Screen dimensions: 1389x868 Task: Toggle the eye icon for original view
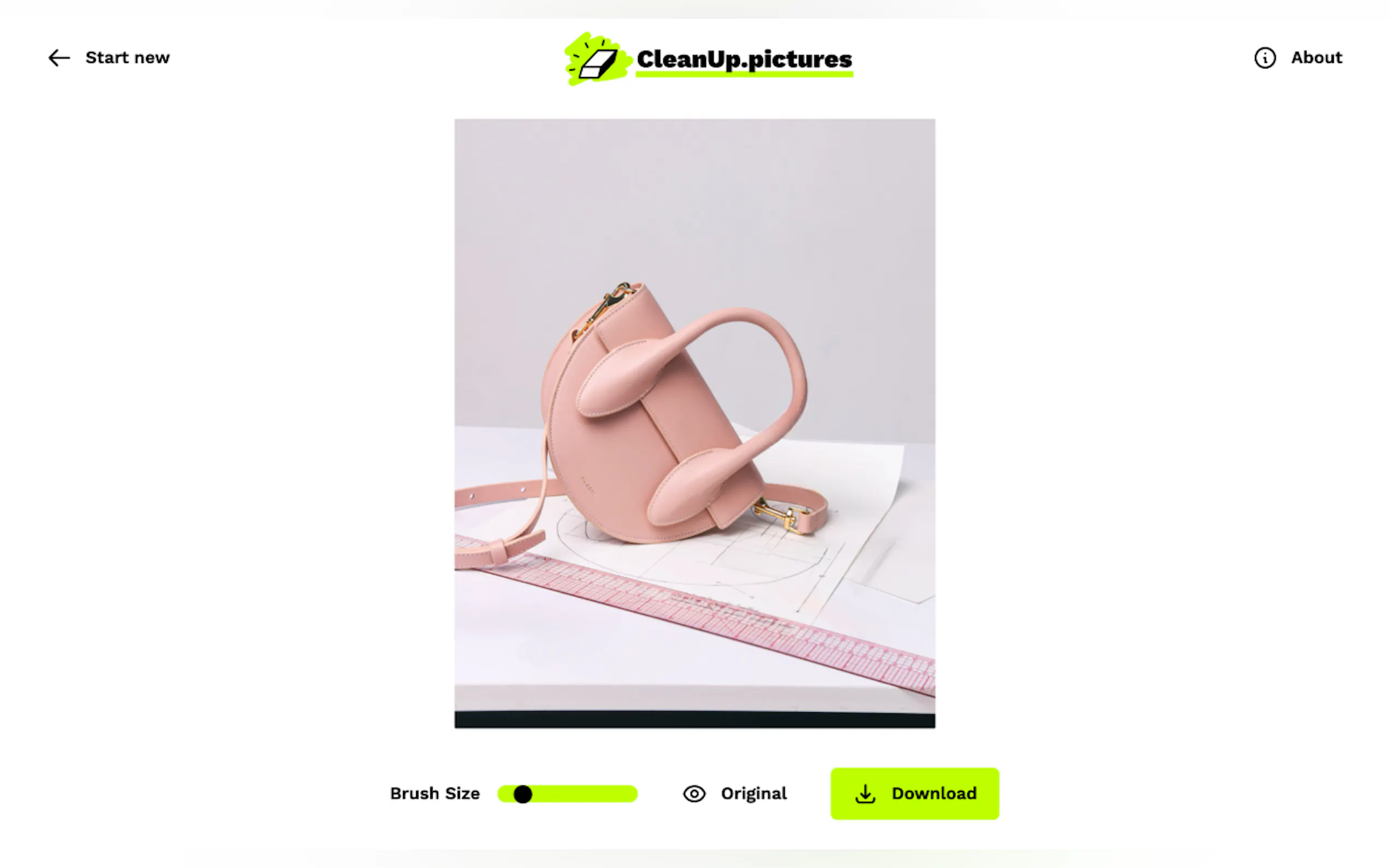pos(694,793)
